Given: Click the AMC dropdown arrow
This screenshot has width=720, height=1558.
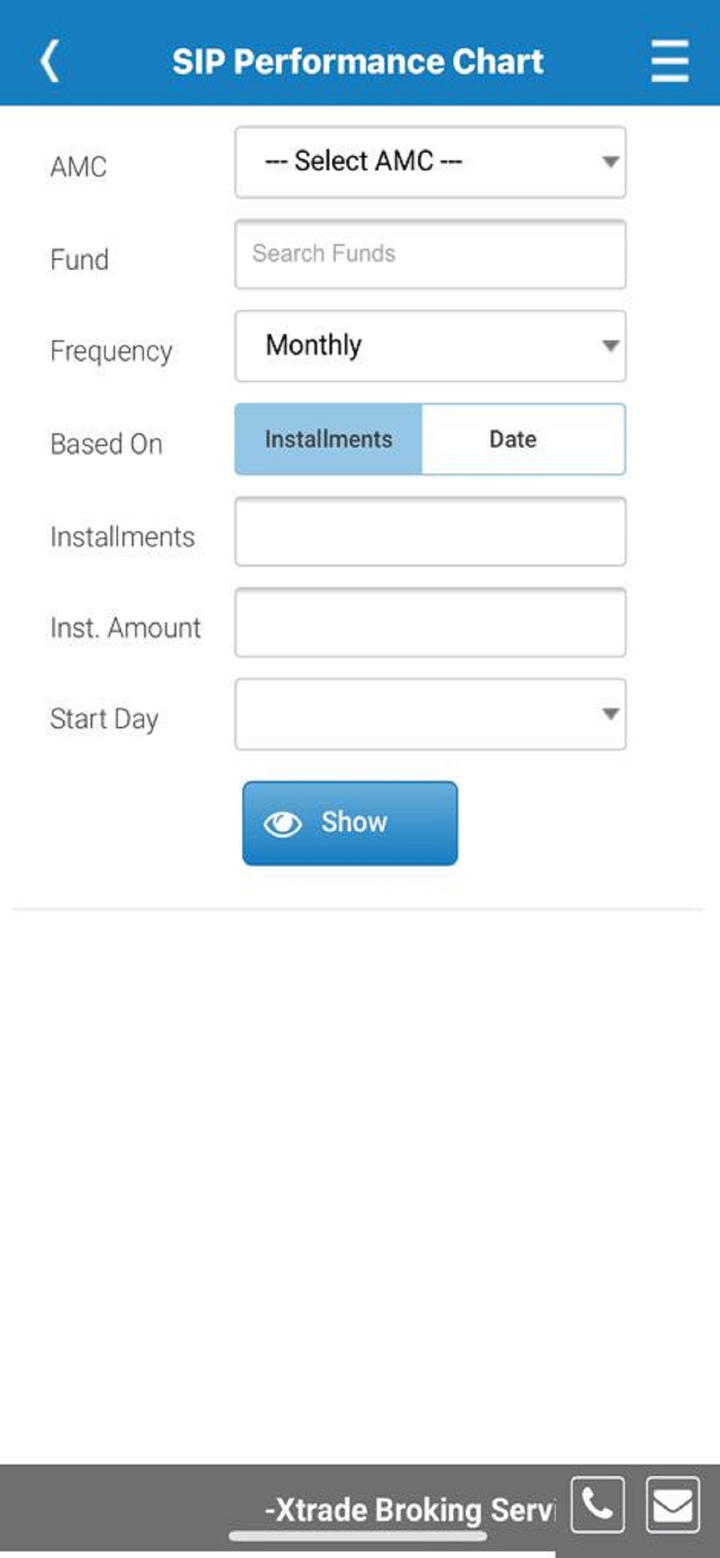Looking at the screenshot, I should click(x=610, y=162).
